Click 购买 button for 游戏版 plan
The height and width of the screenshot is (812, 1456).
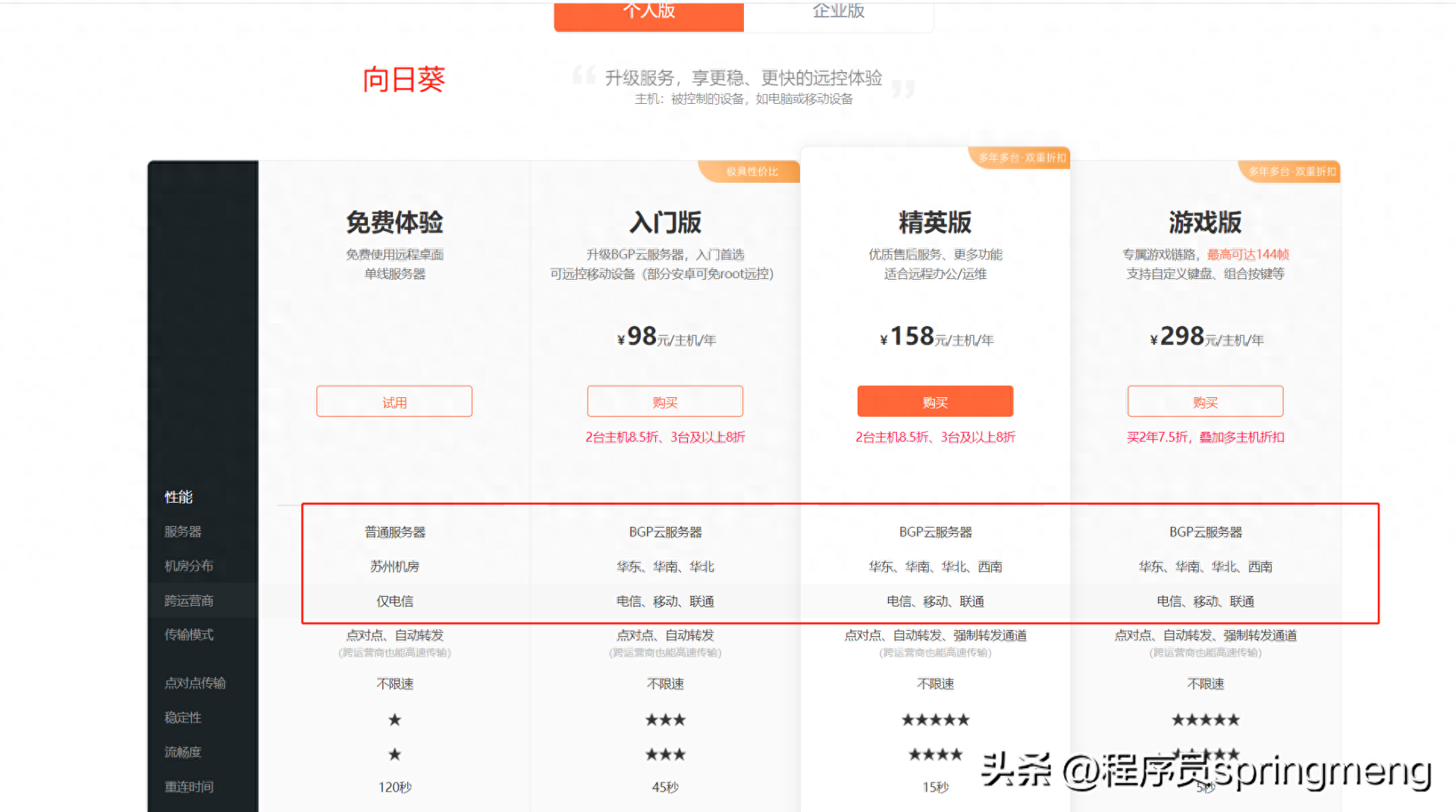coord(1205,402)
